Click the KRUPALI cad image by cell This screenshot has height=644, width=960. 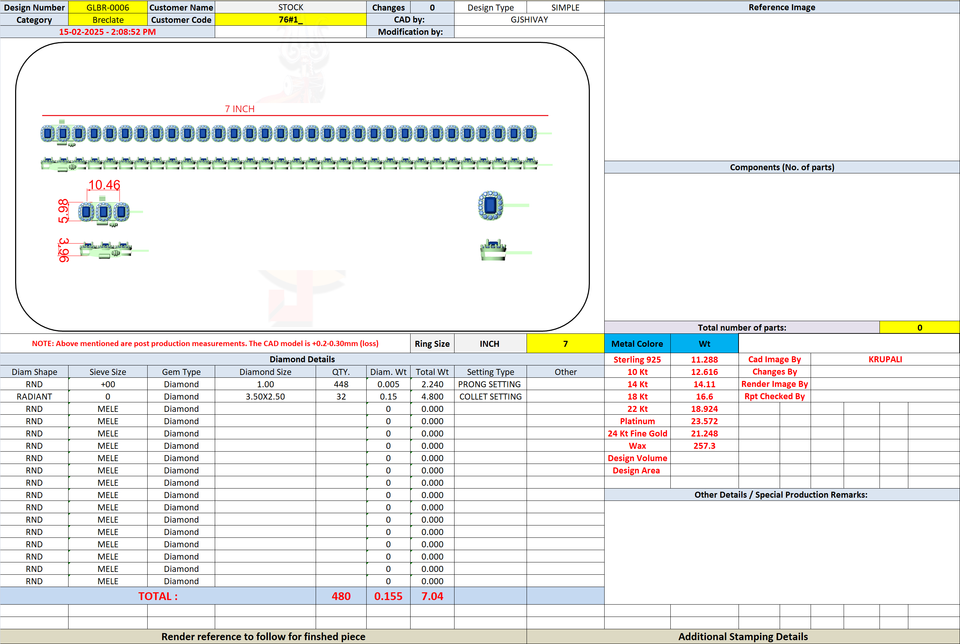pos(885,359)
